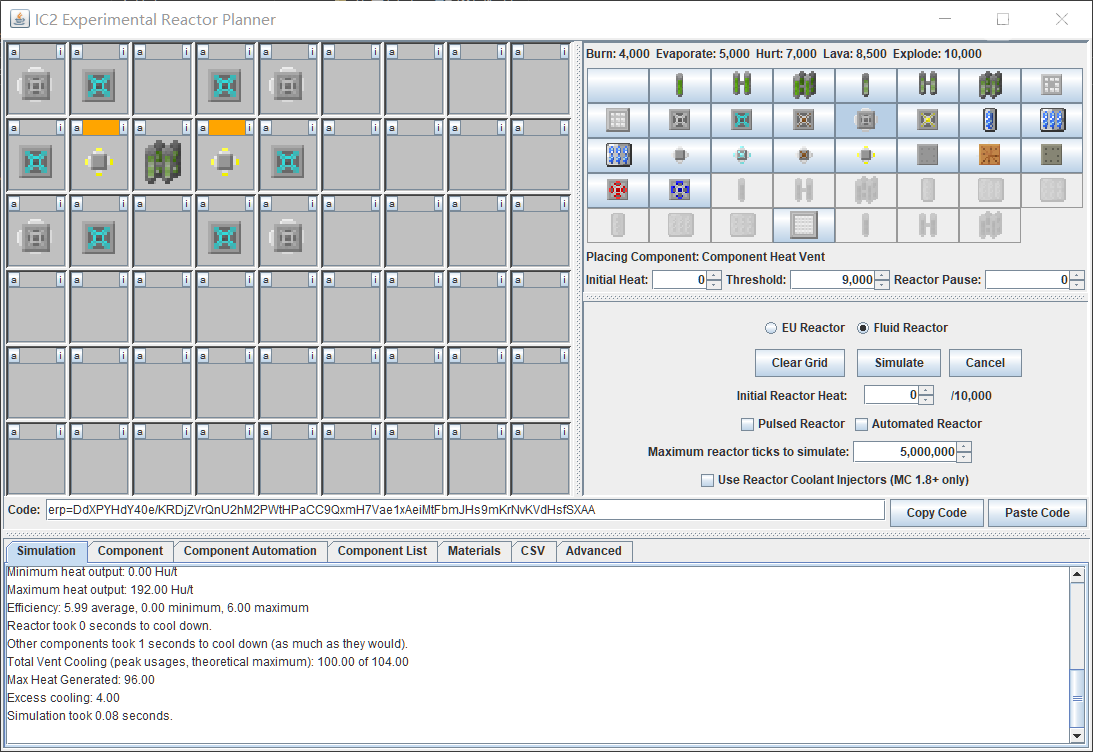The width and height of the screenshot is (1093, 752).
Task: Click the Copy Code button
Action: (936, 513)
